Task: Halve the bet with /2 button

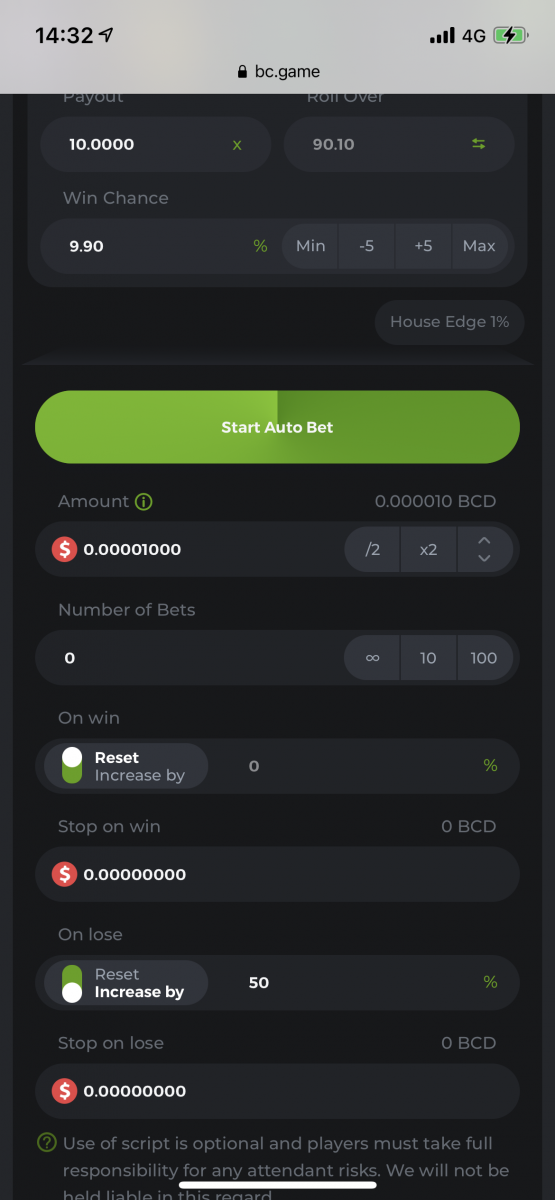Action: click(x=372, y=549)
